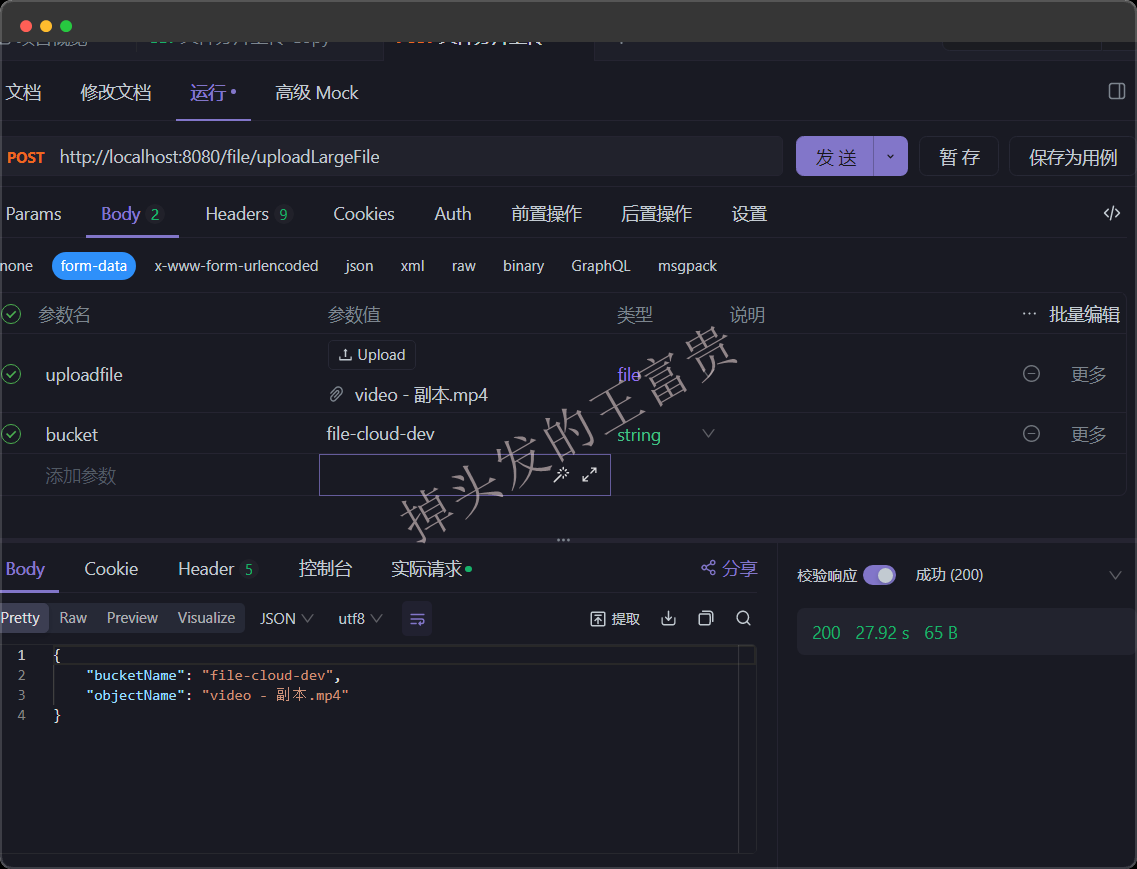Open 批量编辑 bulk edit
Image resolution: width=1137 pixels, height=869 pixels.
tap(1084, 314)
